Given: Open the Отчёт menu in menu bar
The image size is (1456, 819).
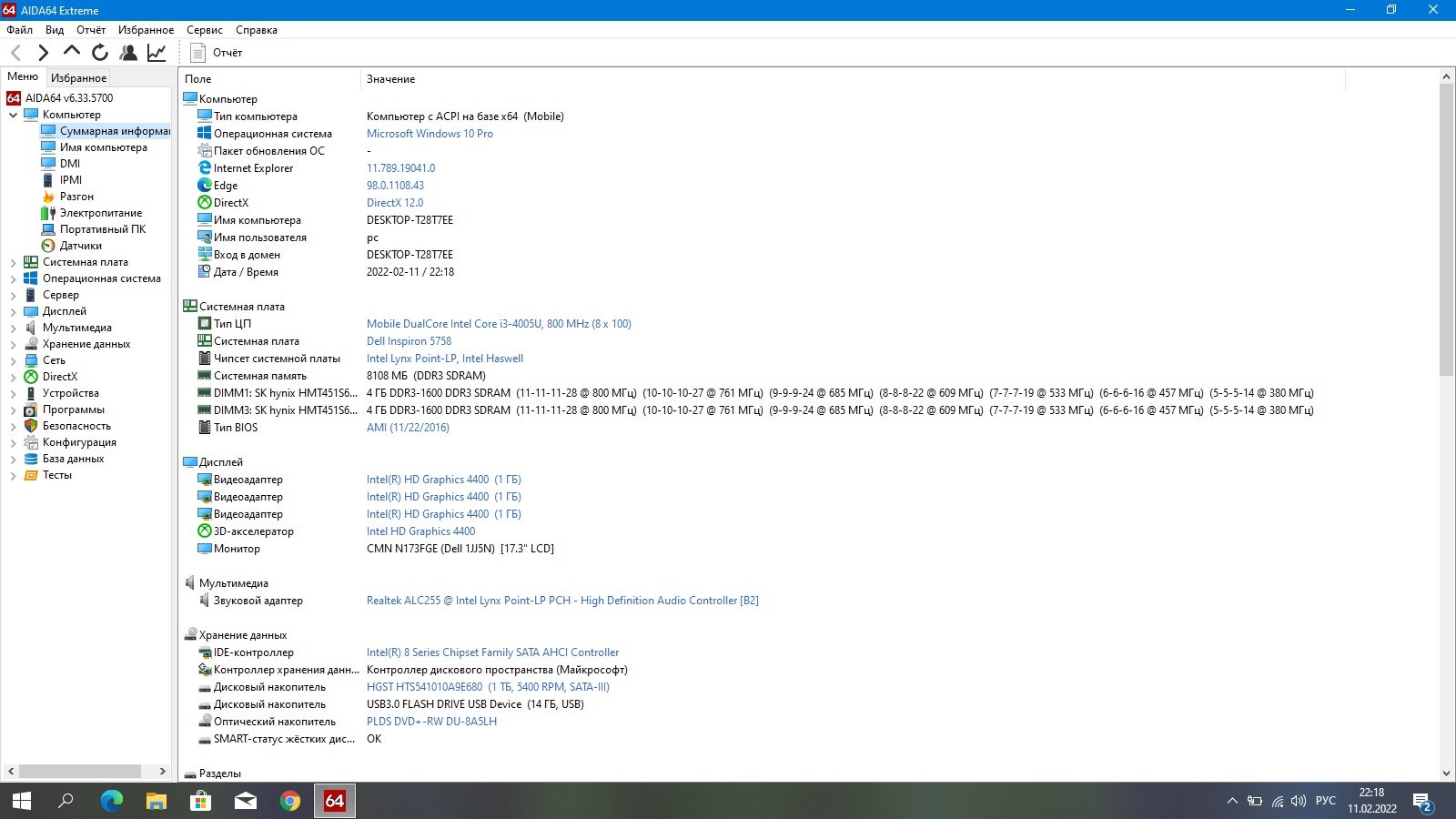Looking at the screenshot, I should click(91, 30).
